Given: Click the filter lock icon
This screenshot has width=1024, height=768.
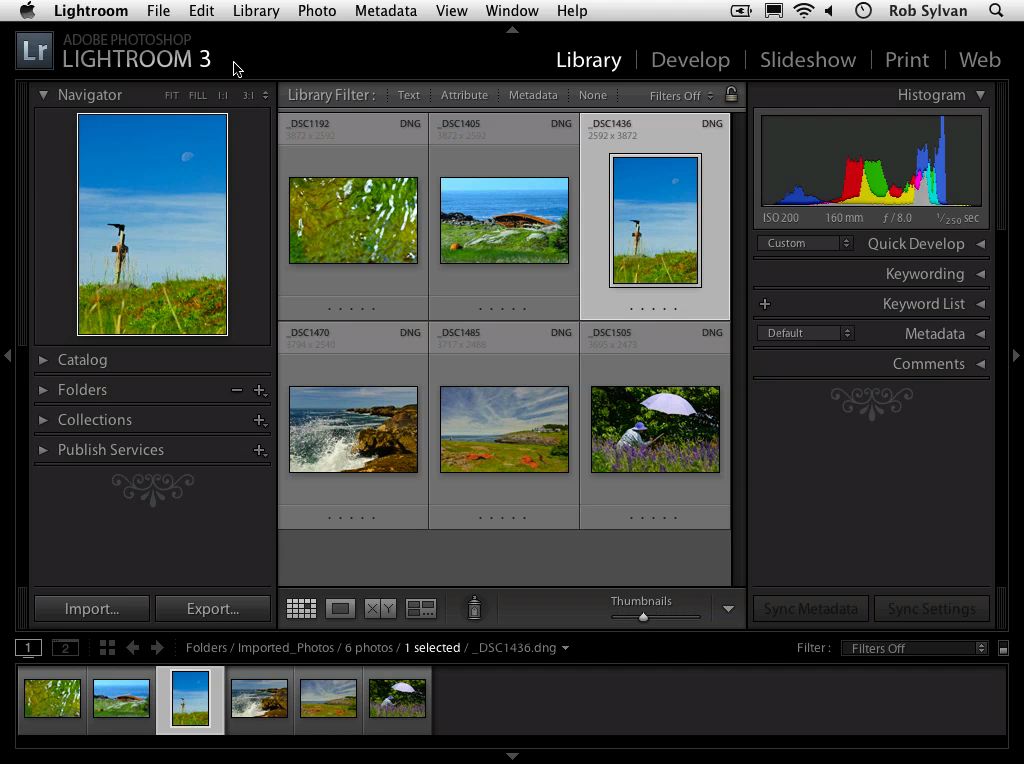Looking at the screenshot, I should click(x=731, y=95).
